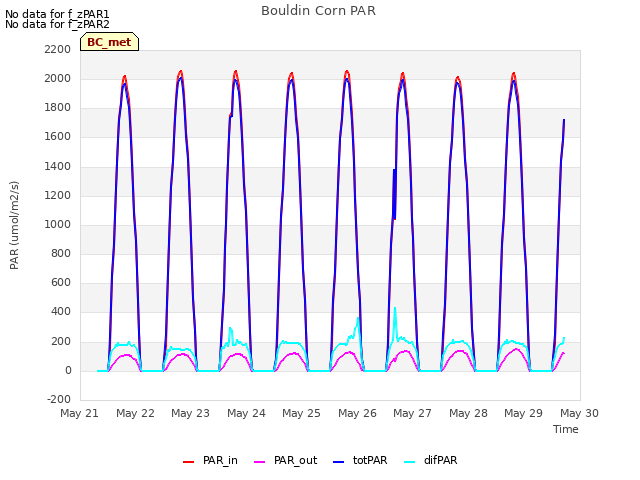The width and height of the screenshot is (640, 480).
Task: Click the red PAR_in legend swatch
Action: (188, 461)
